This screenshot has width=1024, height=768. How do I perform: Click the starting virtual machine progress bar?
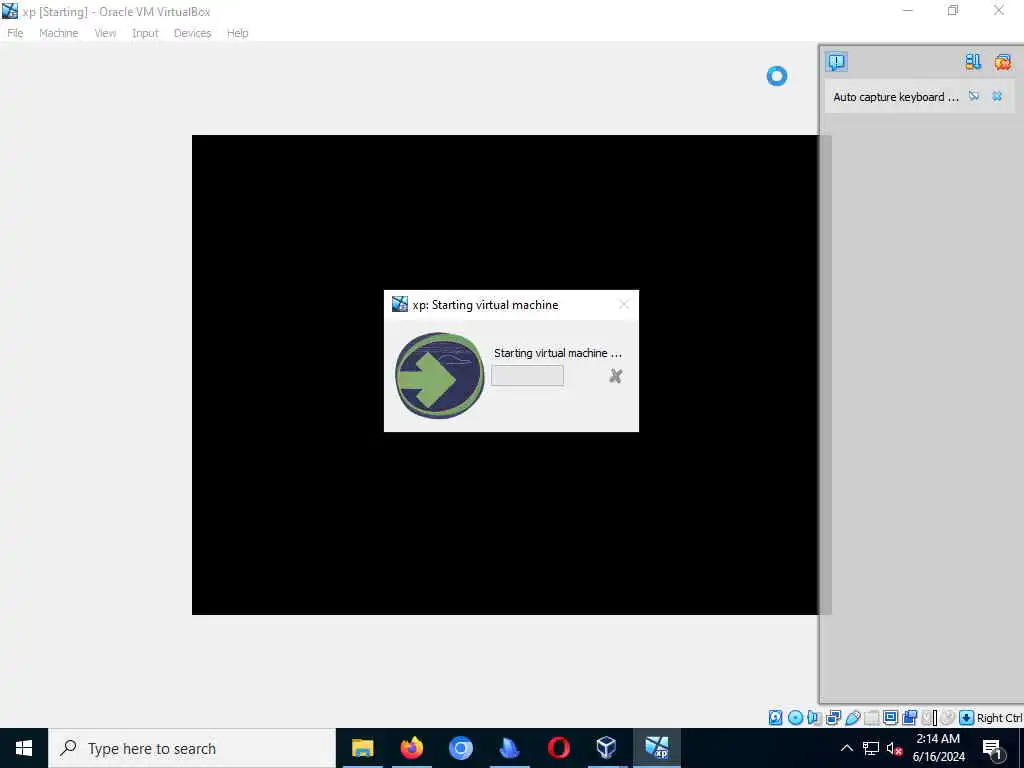pos(527,376)
